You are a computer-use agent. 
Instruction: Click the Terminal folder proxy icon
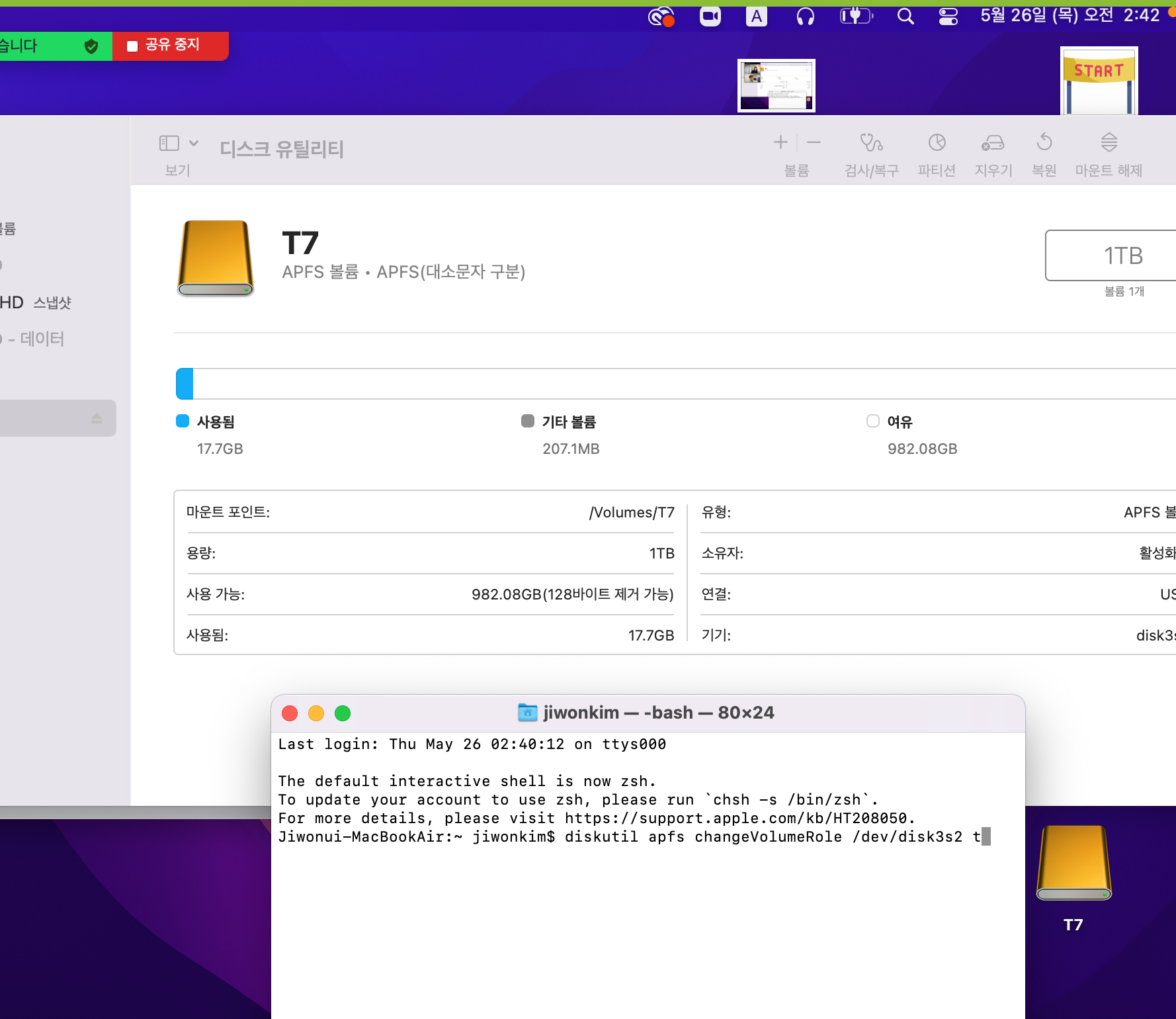point(527,713)
